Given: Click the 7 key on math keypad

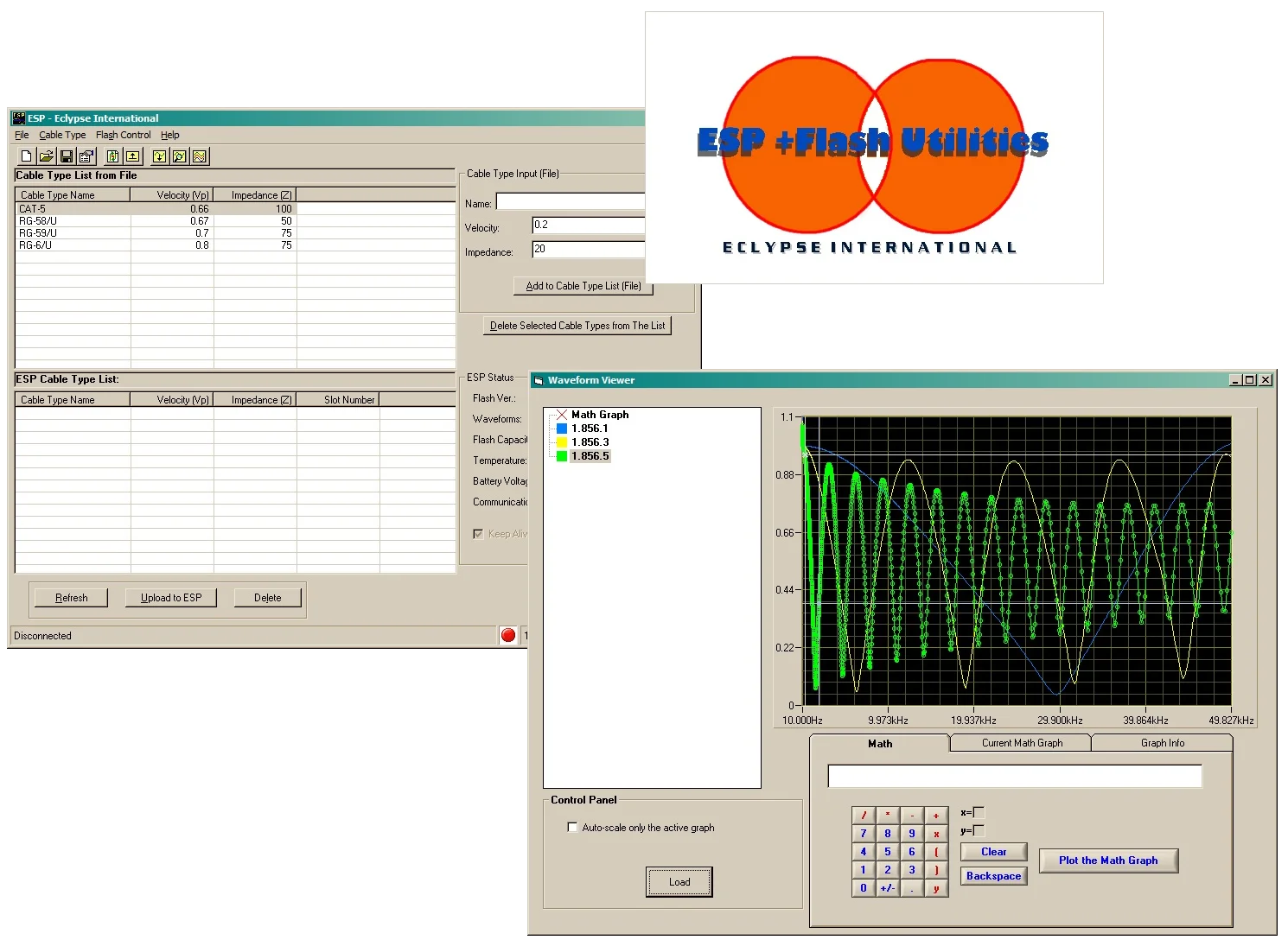Looking at the screenshot, I should (x=863, y=834).
